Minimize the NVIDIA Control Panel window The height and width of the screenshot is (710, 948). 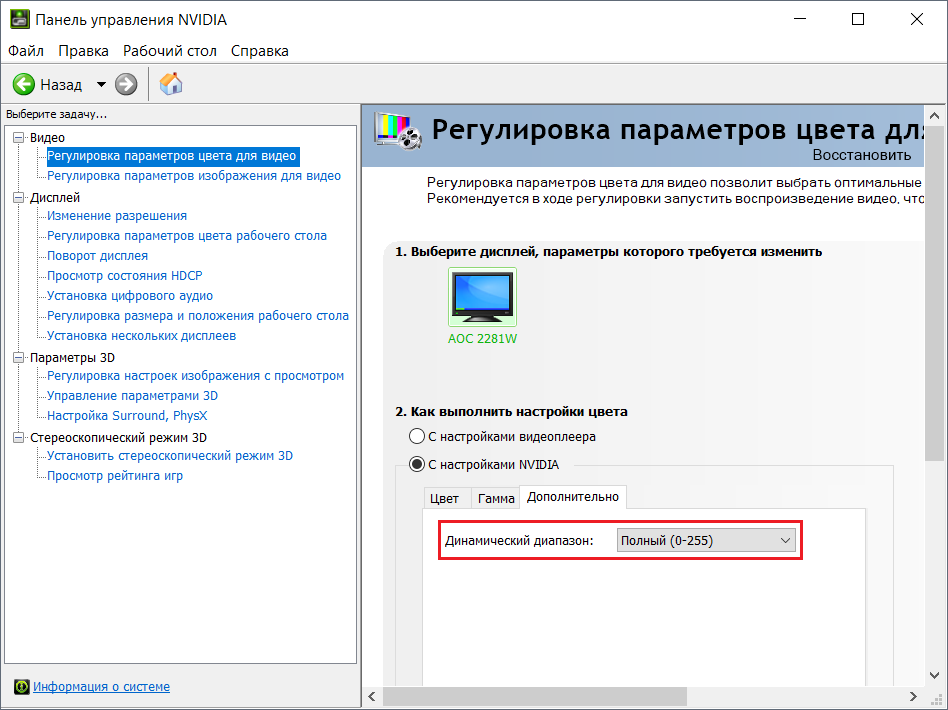pyautogui.click(x=800, y=19)
